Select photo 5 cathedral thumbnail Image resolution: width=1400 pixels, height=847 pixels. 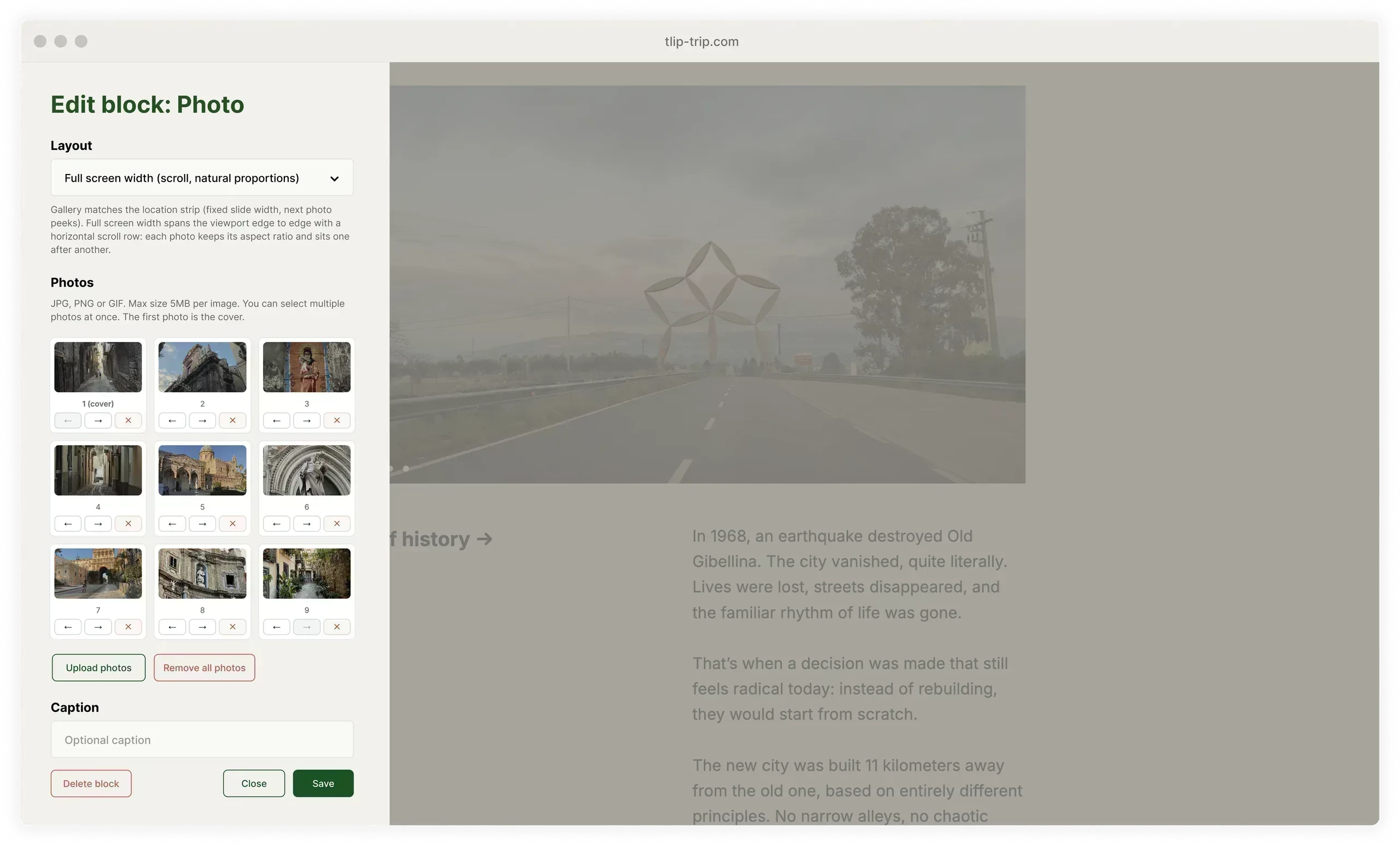[202, 470]
